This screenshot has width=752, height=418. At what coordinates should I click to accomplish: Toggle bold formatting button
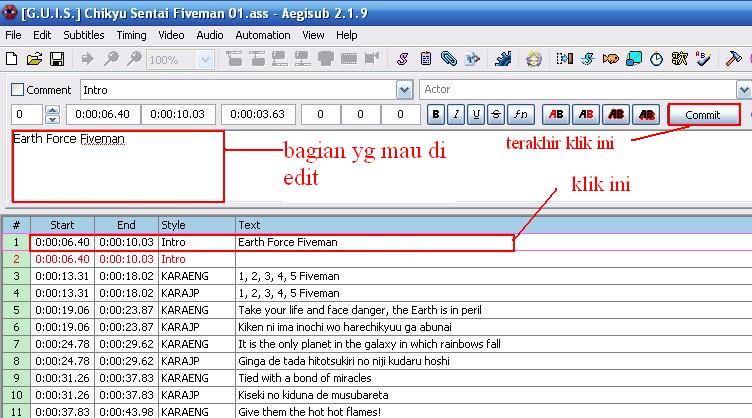(x=435, y=115)
